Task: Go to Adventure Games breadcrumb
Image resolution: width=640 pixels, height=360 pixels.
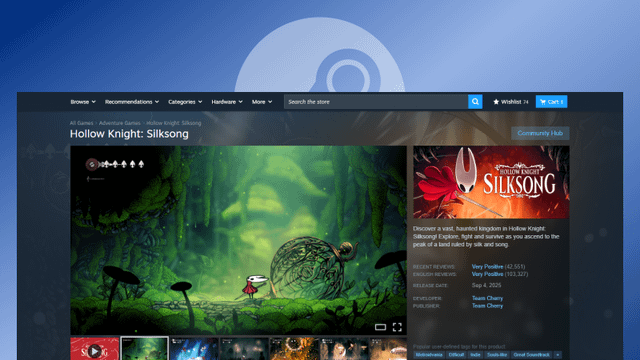Action: [120, 123]
